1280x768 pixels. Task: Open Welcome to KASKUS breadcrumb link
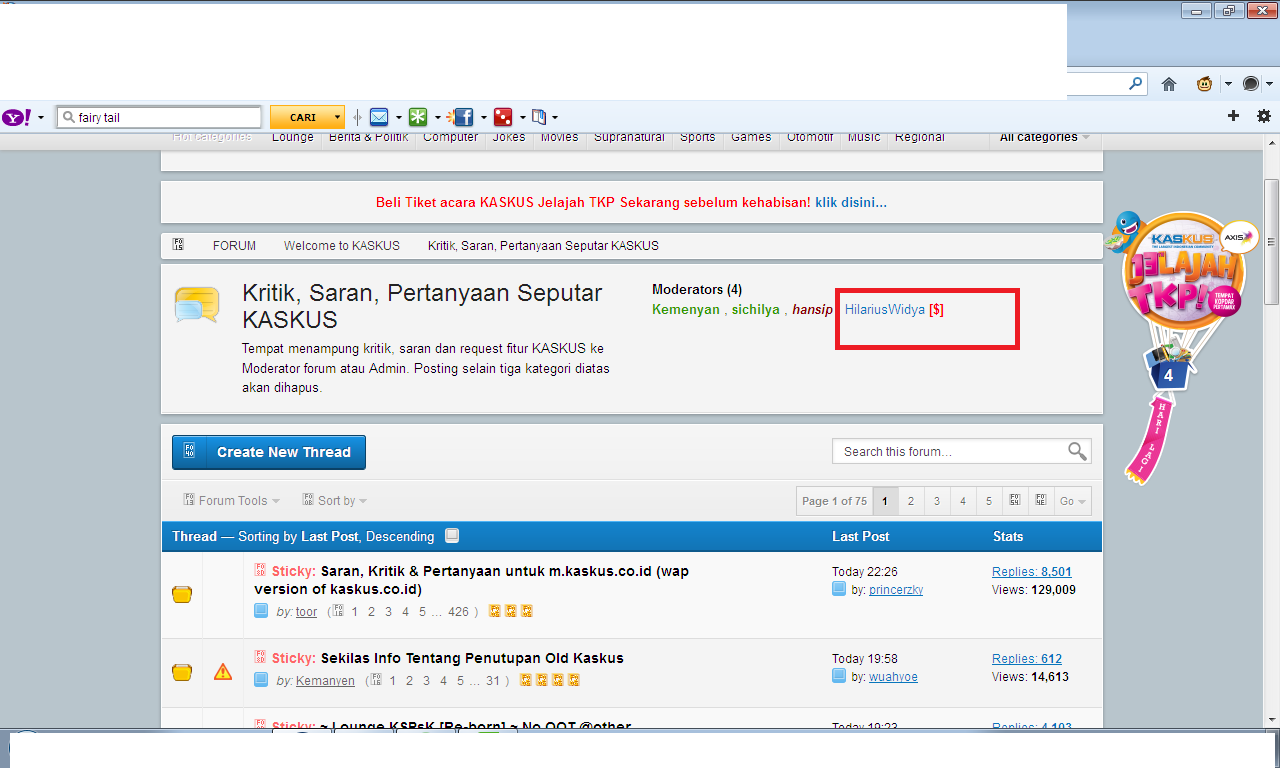[341, 245]
